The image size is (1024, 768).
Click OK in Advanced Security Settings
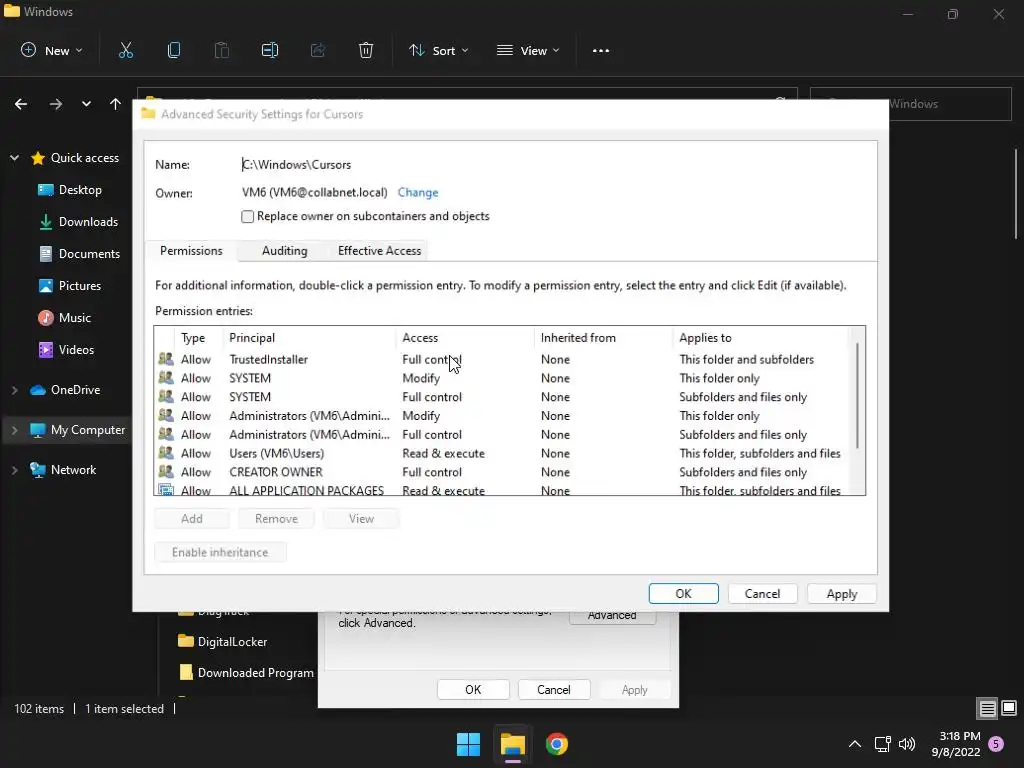click(x=683, y=594)
